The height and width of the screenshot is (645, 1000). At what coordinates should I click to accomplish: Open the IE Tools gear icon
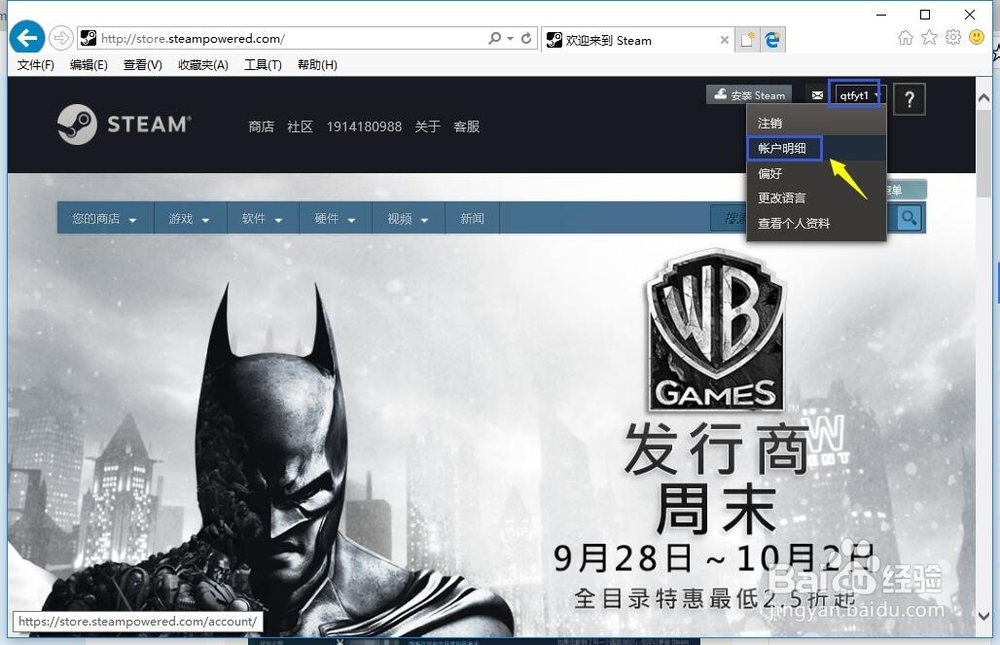click(953, 38)
